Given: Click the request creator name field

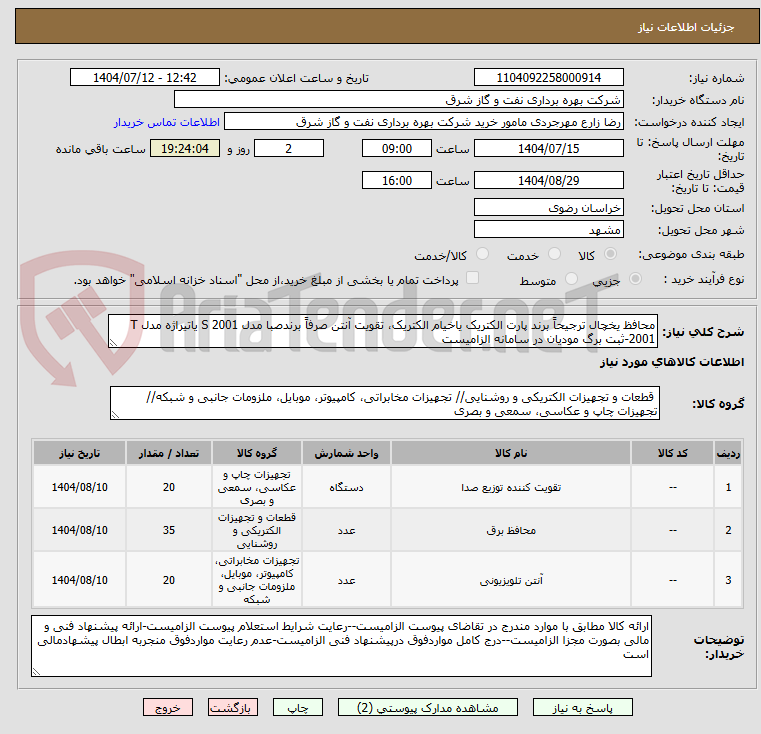Looking at the screenshot, I should pos(423,122).
